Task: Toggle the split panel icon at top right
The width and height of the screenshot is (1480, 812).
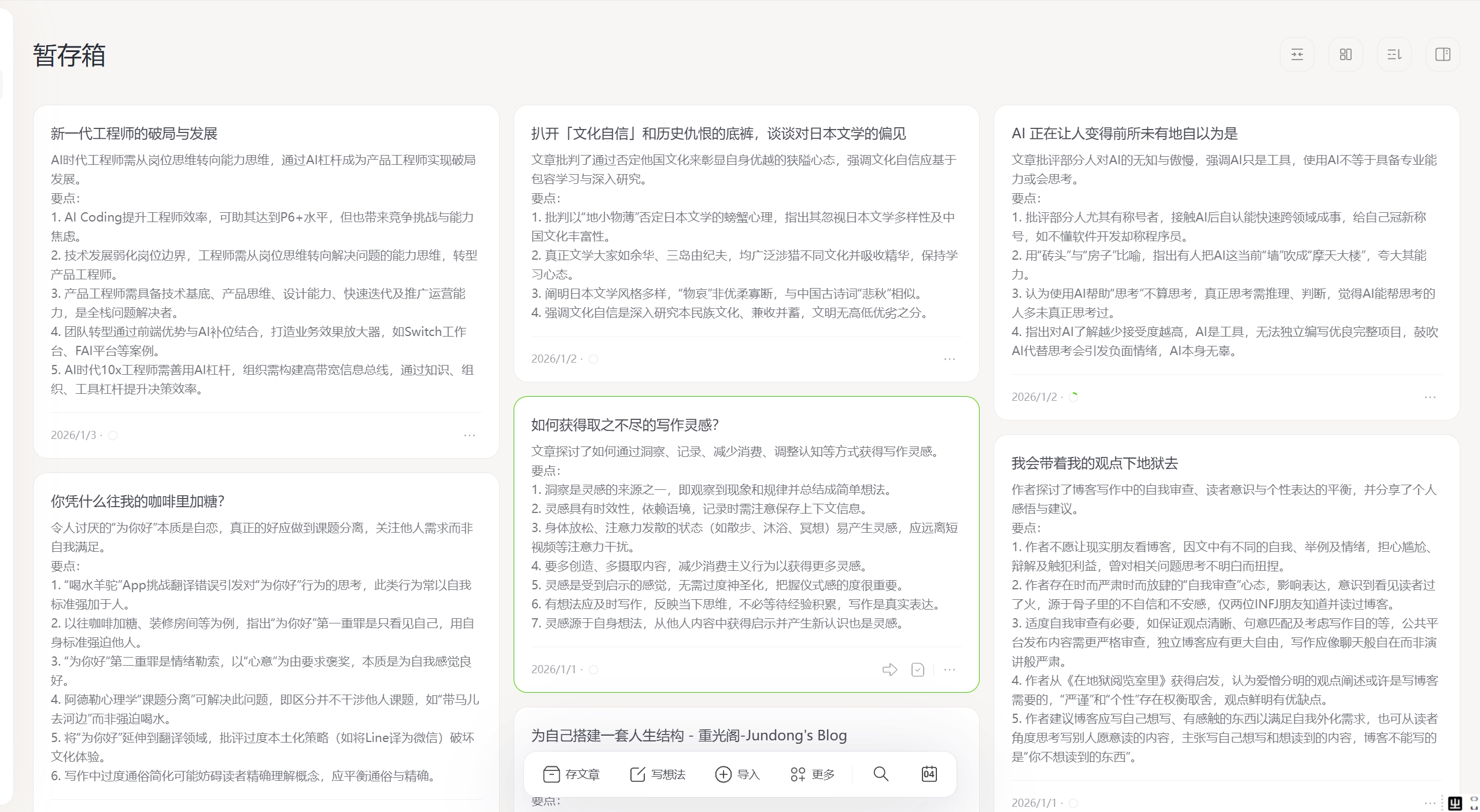Action: tap(1442, 54)
